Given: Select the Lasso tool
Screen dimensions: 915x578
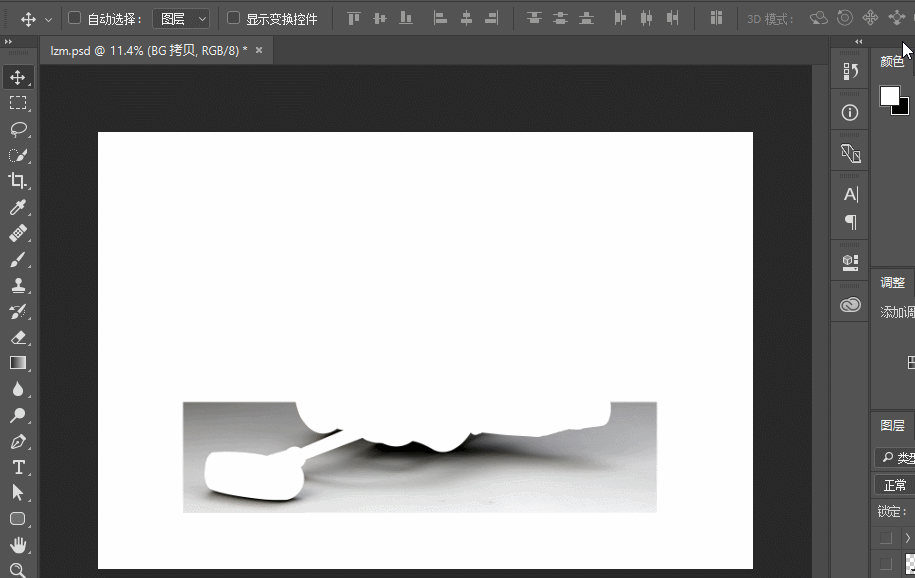Looking at the screenshot, I should coord(18,129).
